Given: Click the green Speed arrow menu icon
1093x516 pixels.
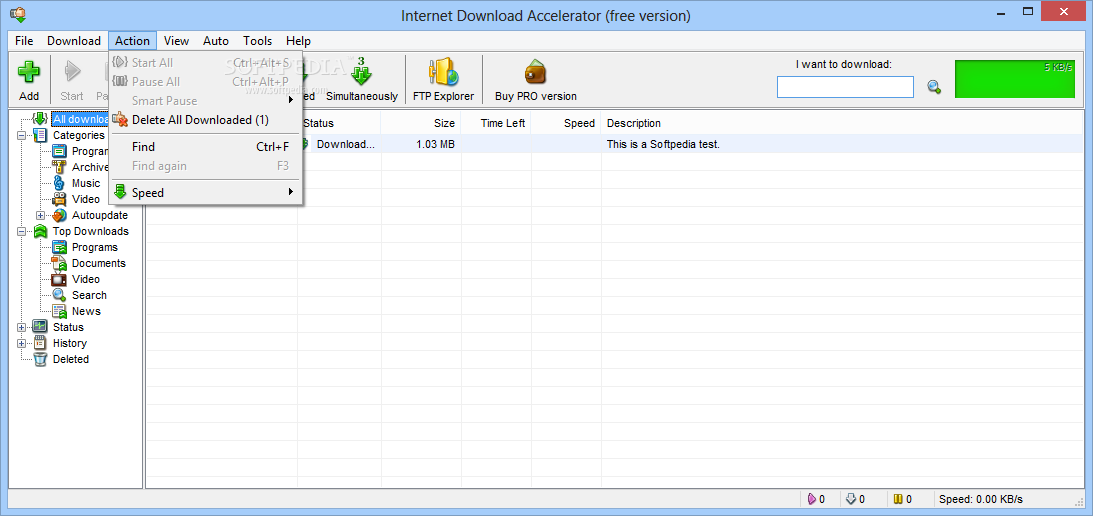Looking at the screenshot, I should (120, 192).
